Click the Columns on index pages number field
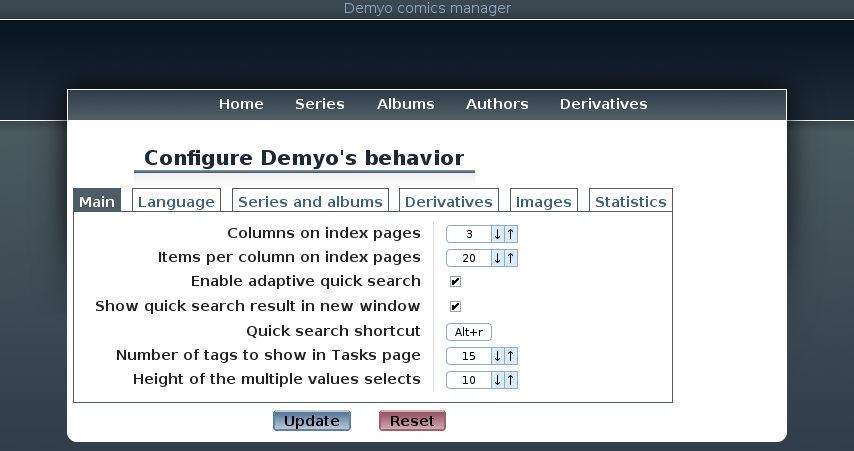Screen dimensions: 854x451 (469, 234)
